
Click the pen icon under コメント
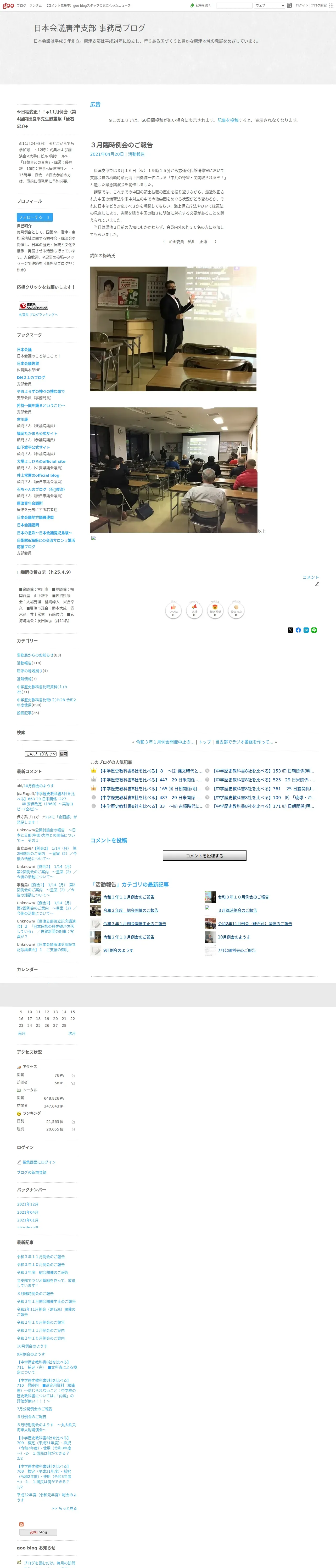point(317,584)
